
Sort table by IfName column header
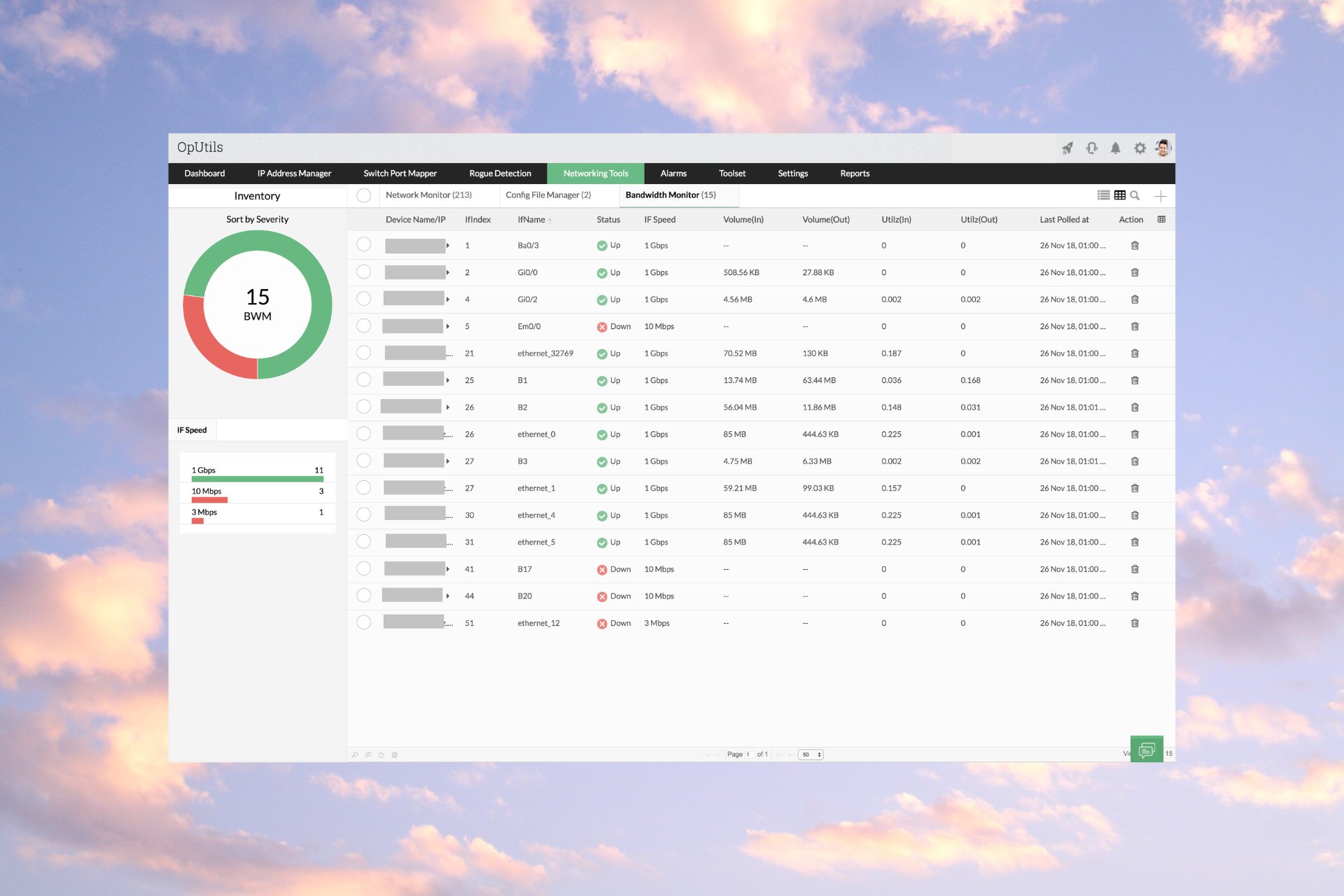click(x=531, y=220)
